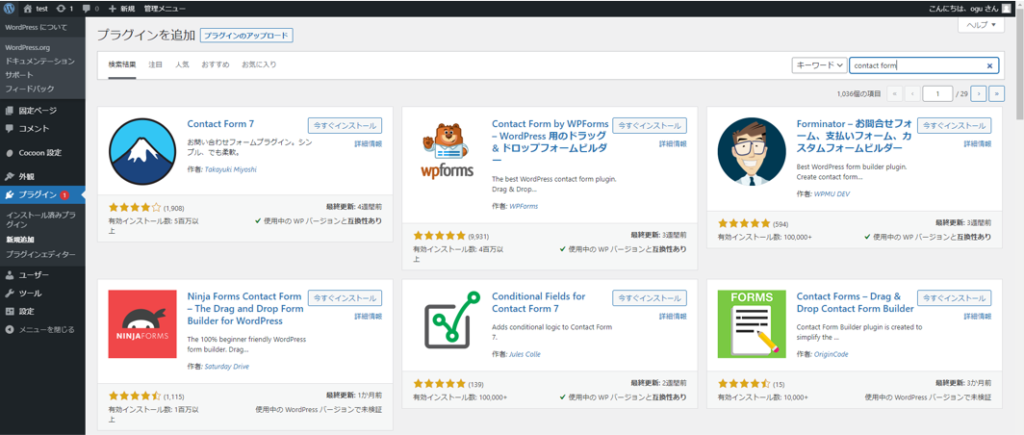1024x435 pixels.
Task: Open author link Saturday Drive
Action: [227, 366]
